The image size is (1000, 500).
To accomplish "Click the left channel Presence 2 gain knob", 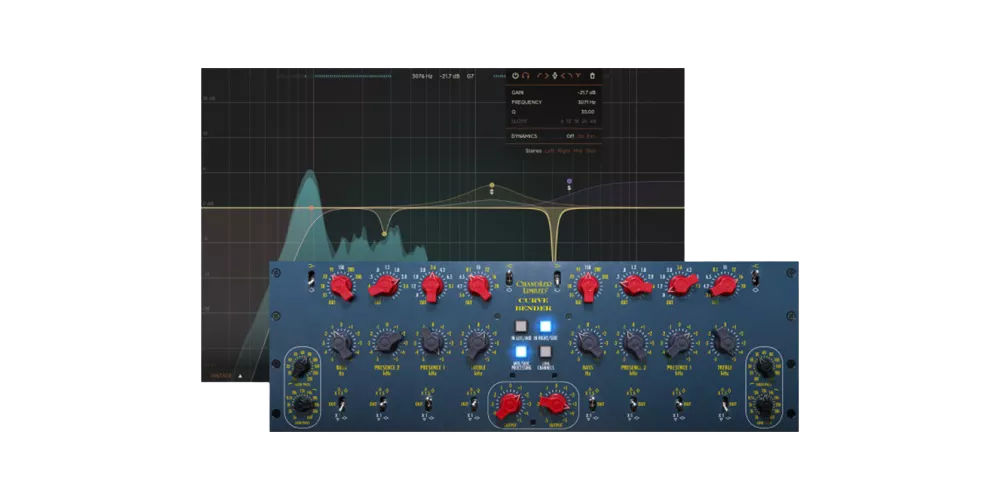I will [388, 342].
